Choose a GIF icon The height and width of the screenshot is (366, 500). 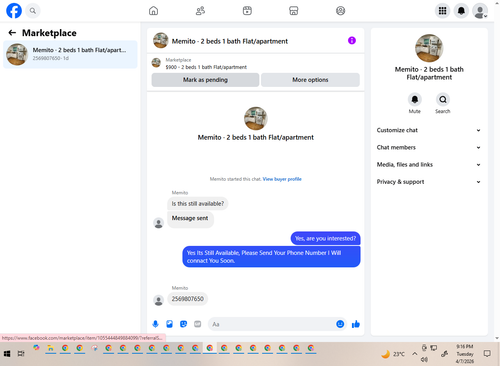coord(198,324)
